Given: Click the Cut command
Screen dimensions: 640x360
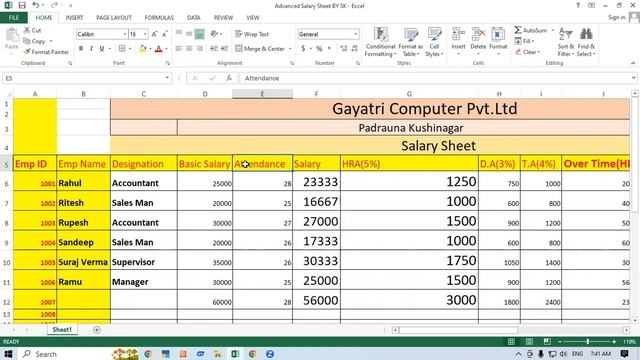Looking at the screenshot, I should pos(32,30).
